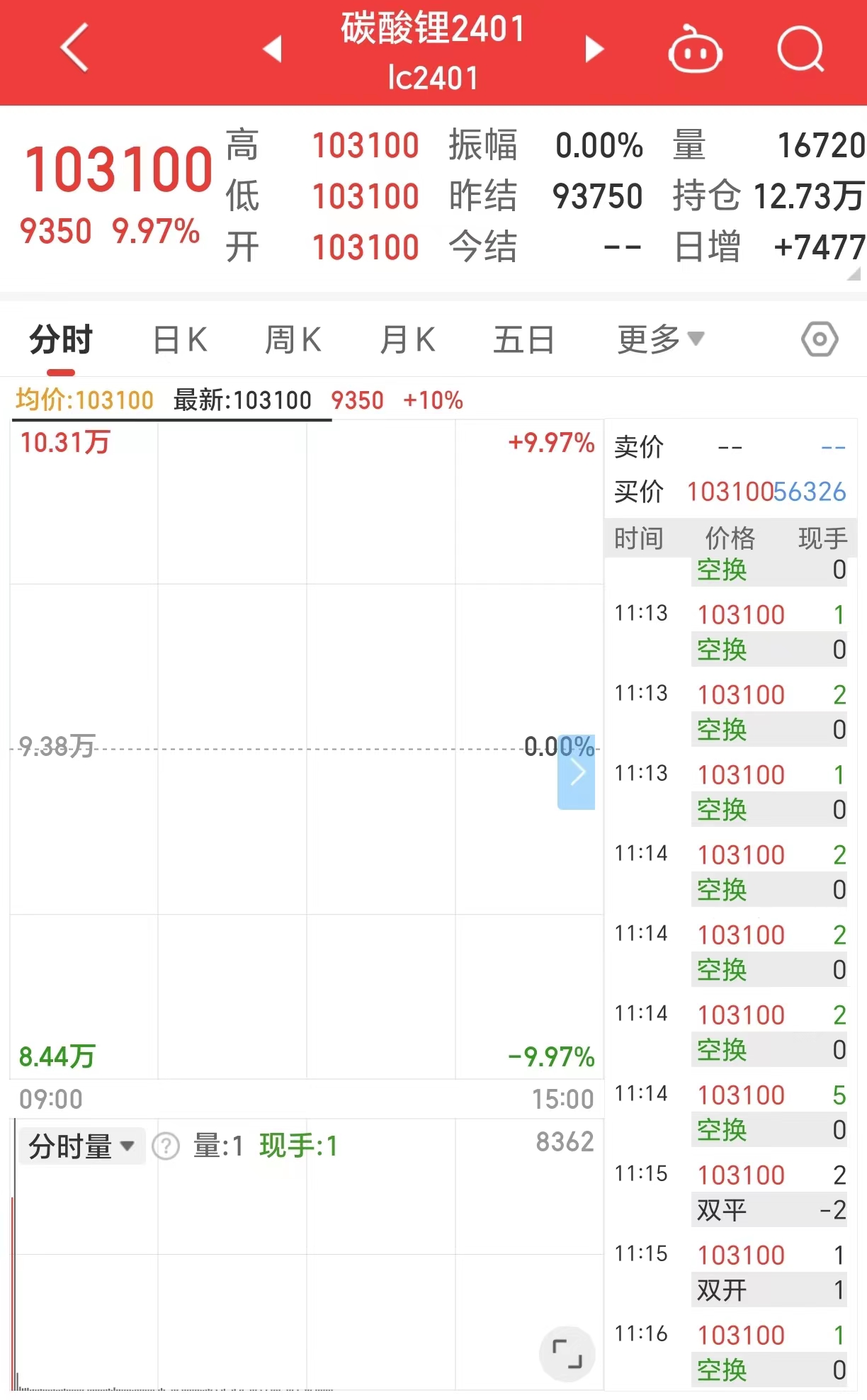Tap the large price 103100

click(x=118, y=169)
